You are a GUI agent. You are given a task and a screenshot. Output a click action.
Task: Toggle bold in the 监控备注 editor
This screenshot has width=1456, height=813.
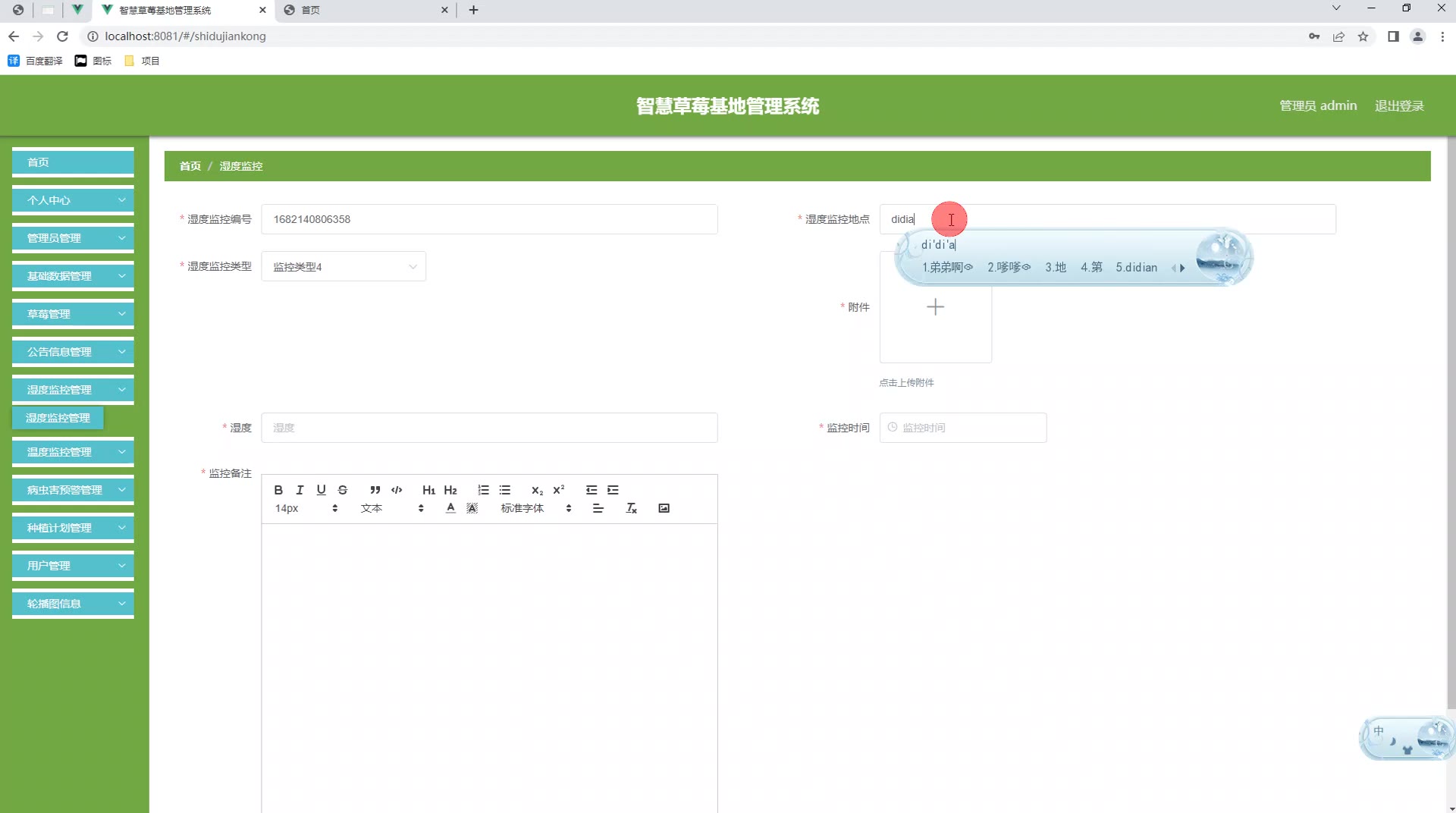pos(278,490)
